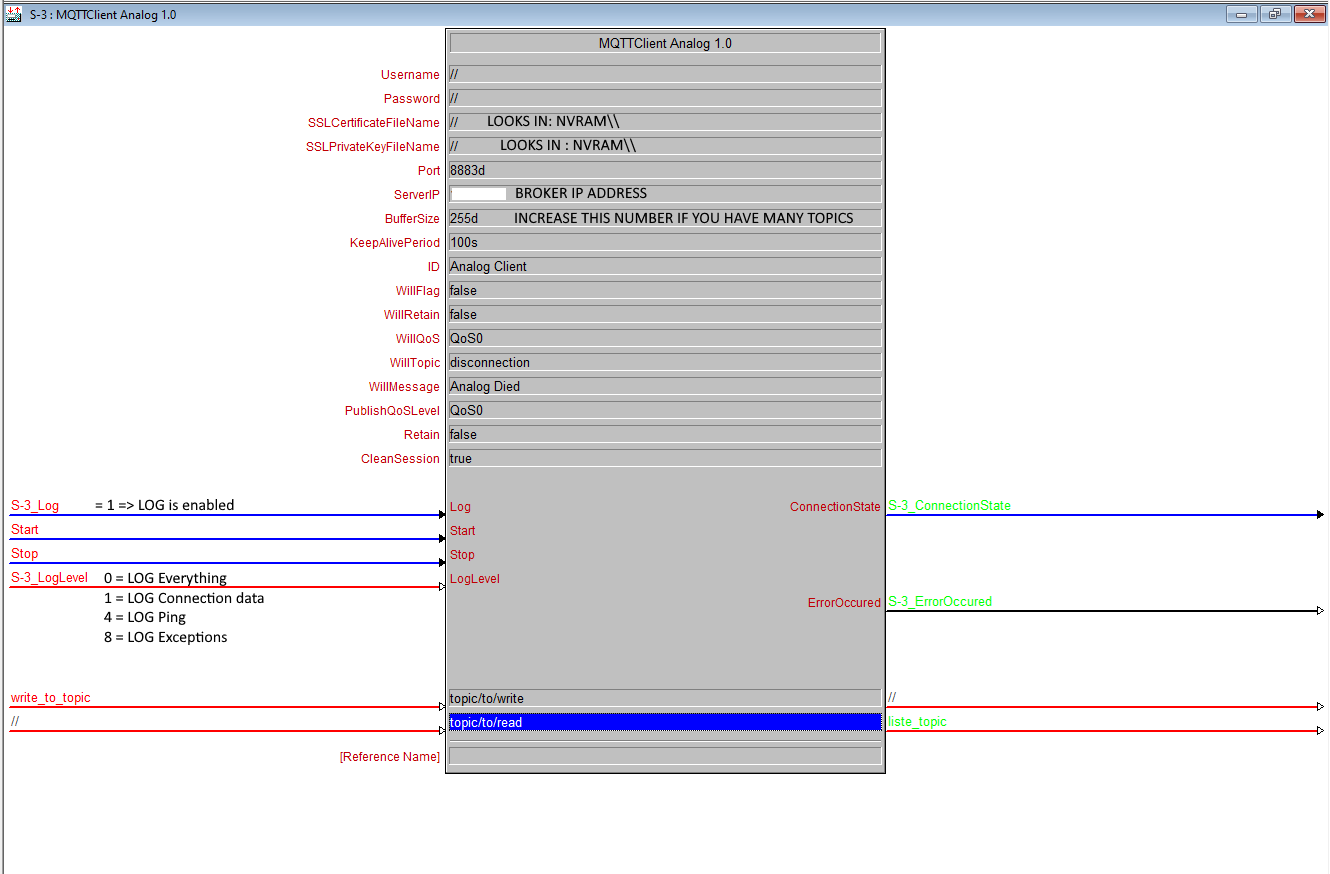Select the WillTopic field disconnection

[665, 362]
